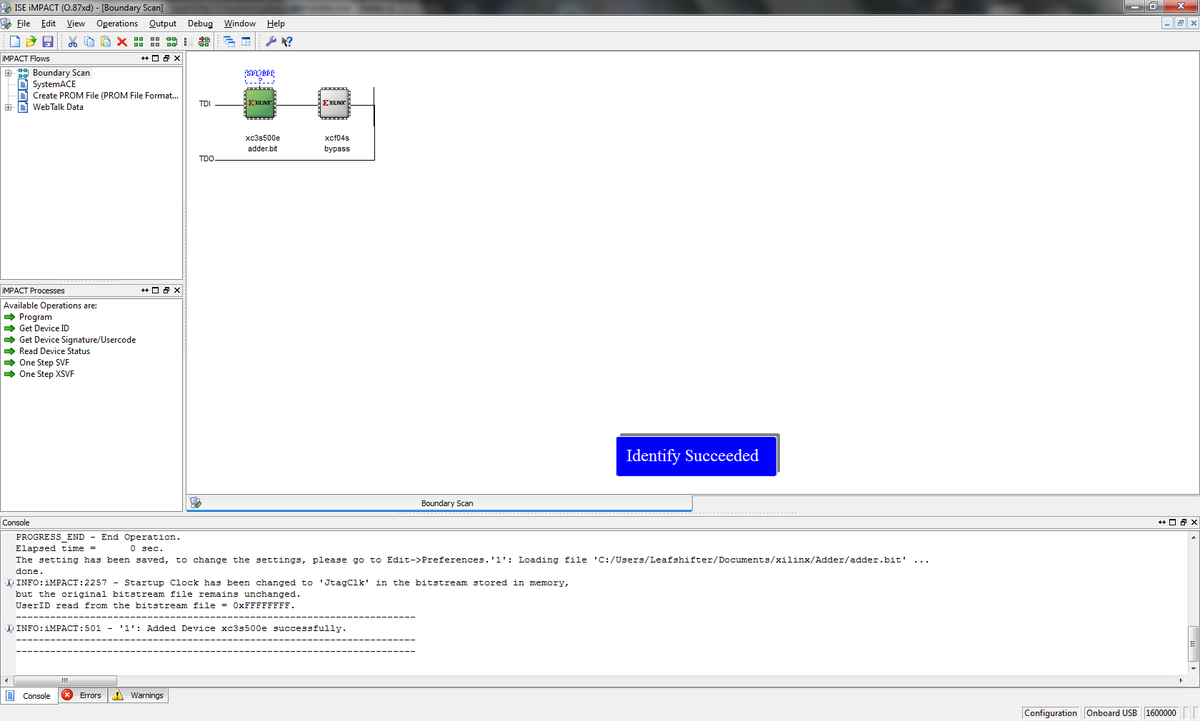Click the red X Delete icon
This screenshot has height=721, width=1200.
[x=122, y=41]
